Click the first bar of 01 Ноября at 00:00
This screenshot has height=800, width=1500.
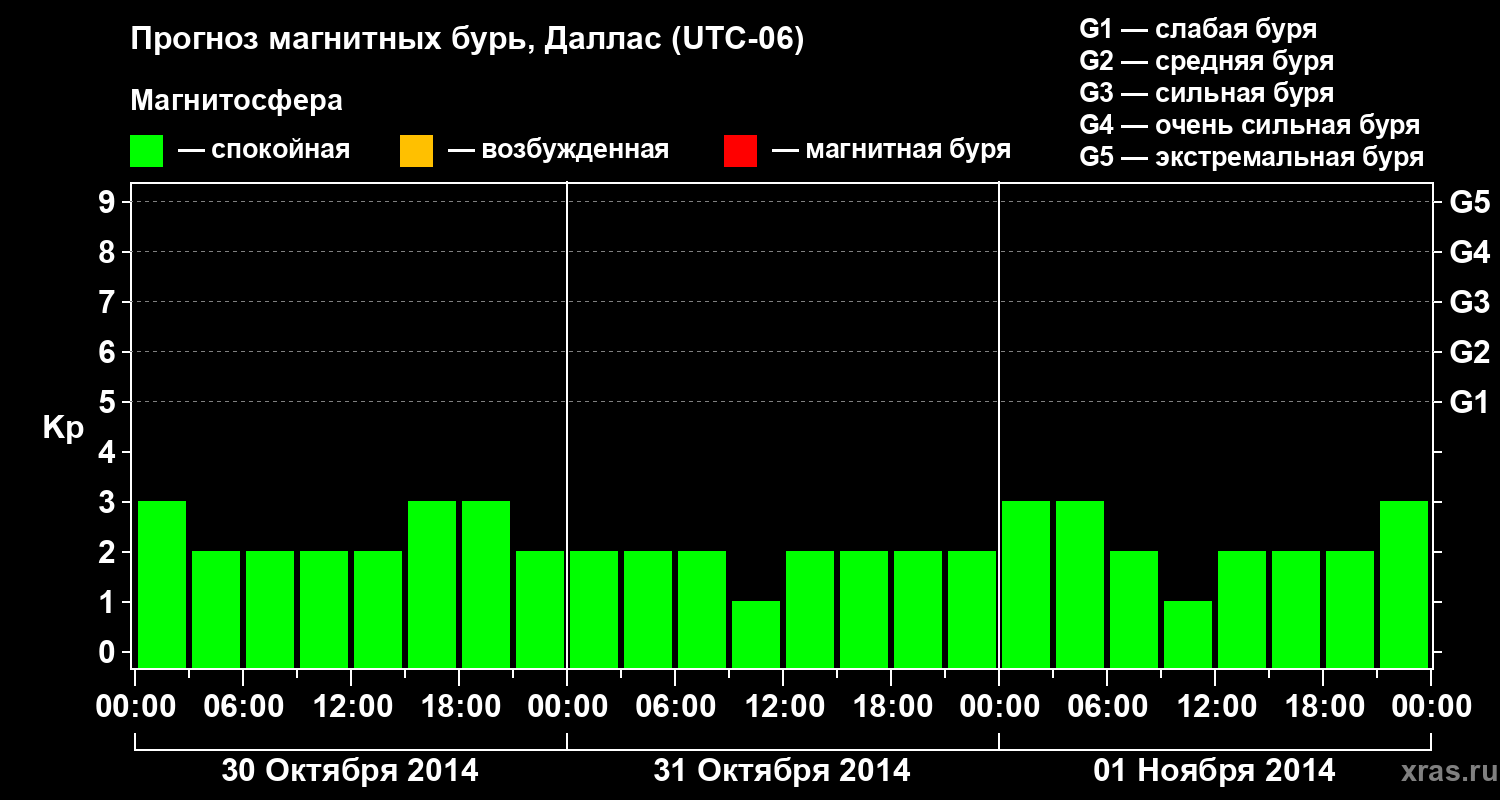[x=1026, y=584]
